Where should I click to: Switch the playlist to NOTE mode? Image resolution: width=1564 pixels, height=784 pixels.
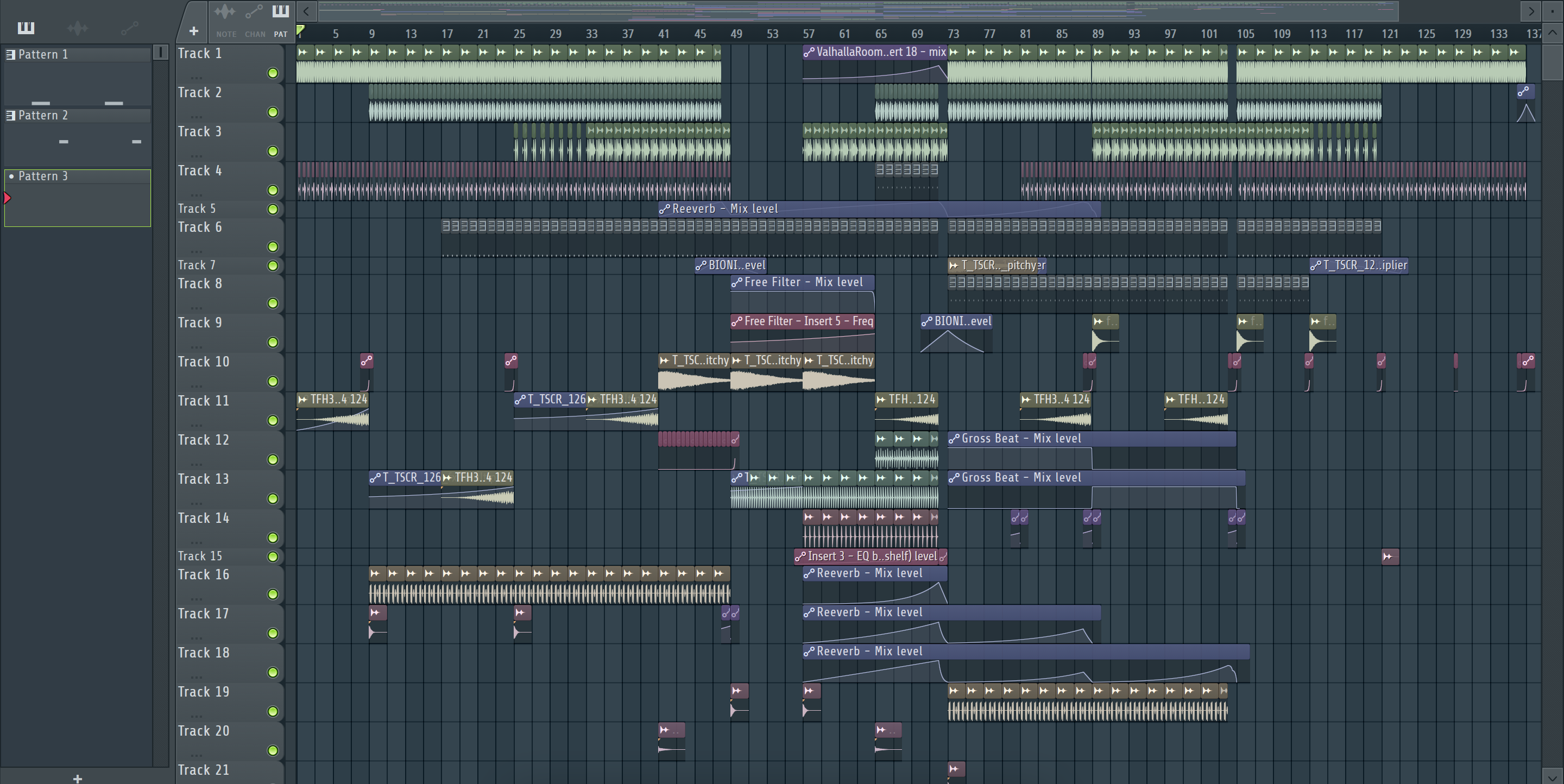pos(225,20)
